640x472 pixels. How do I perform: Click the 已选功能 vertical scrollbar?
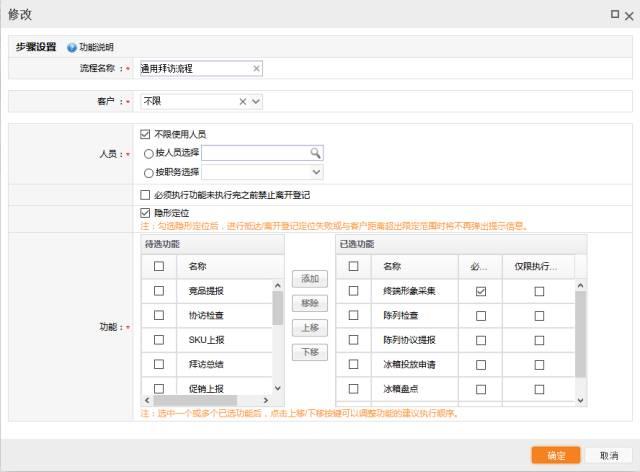(x=581, y=330)
